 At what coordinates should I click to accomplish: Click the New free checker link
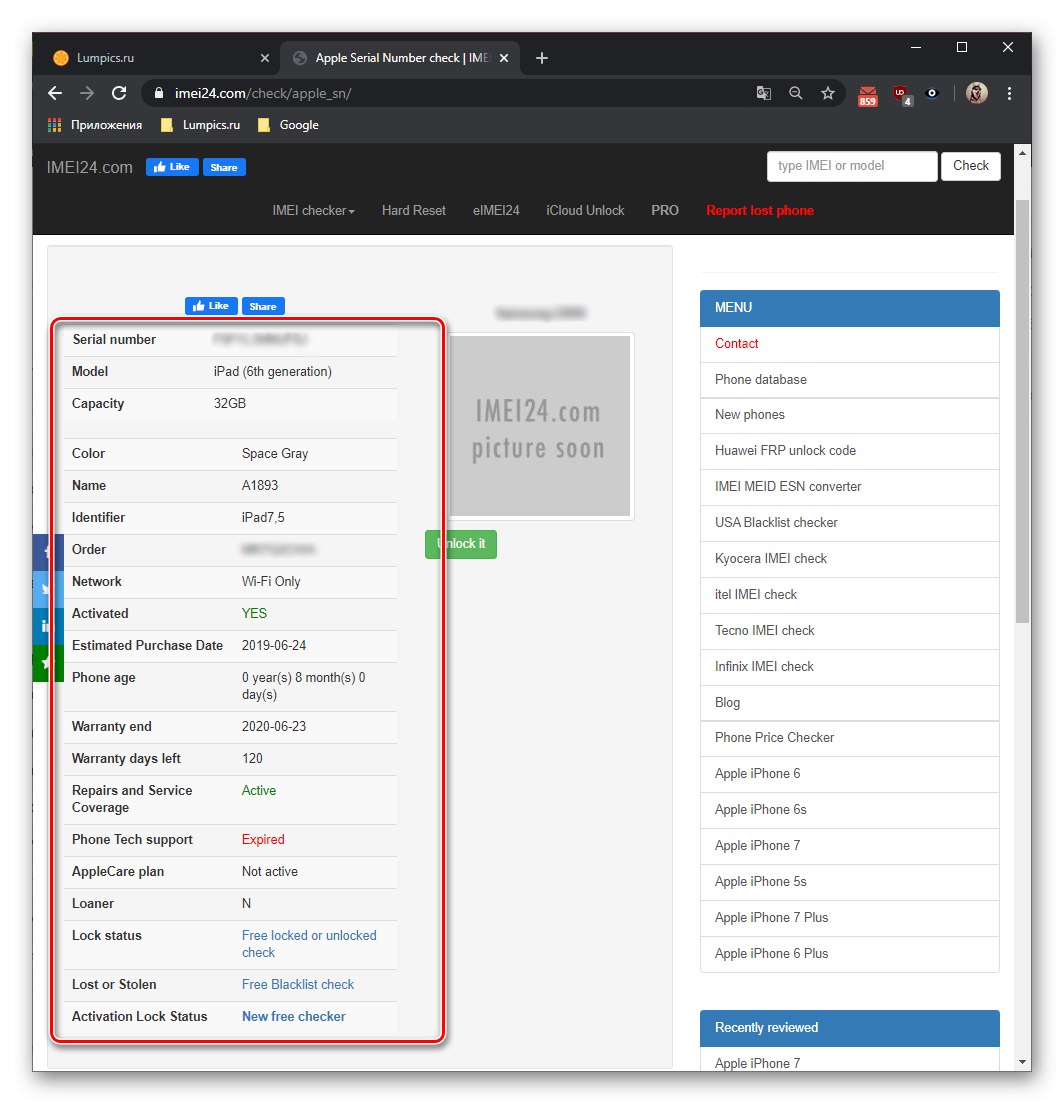point(294,1017)
